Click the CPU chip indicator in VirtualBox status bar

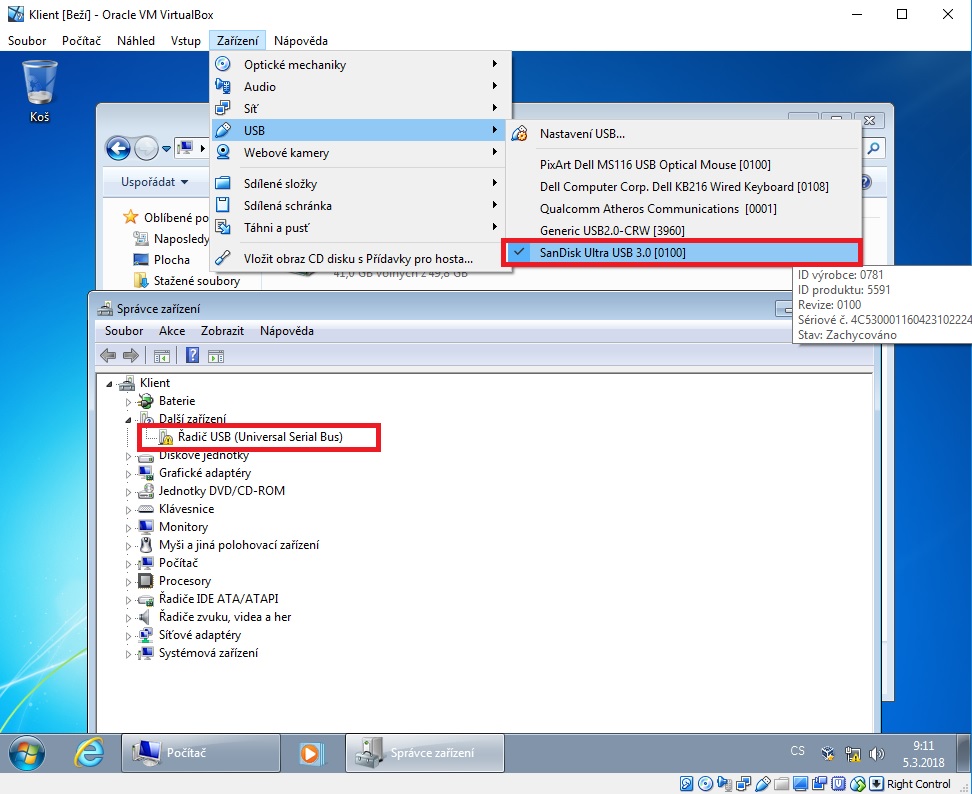838,784
